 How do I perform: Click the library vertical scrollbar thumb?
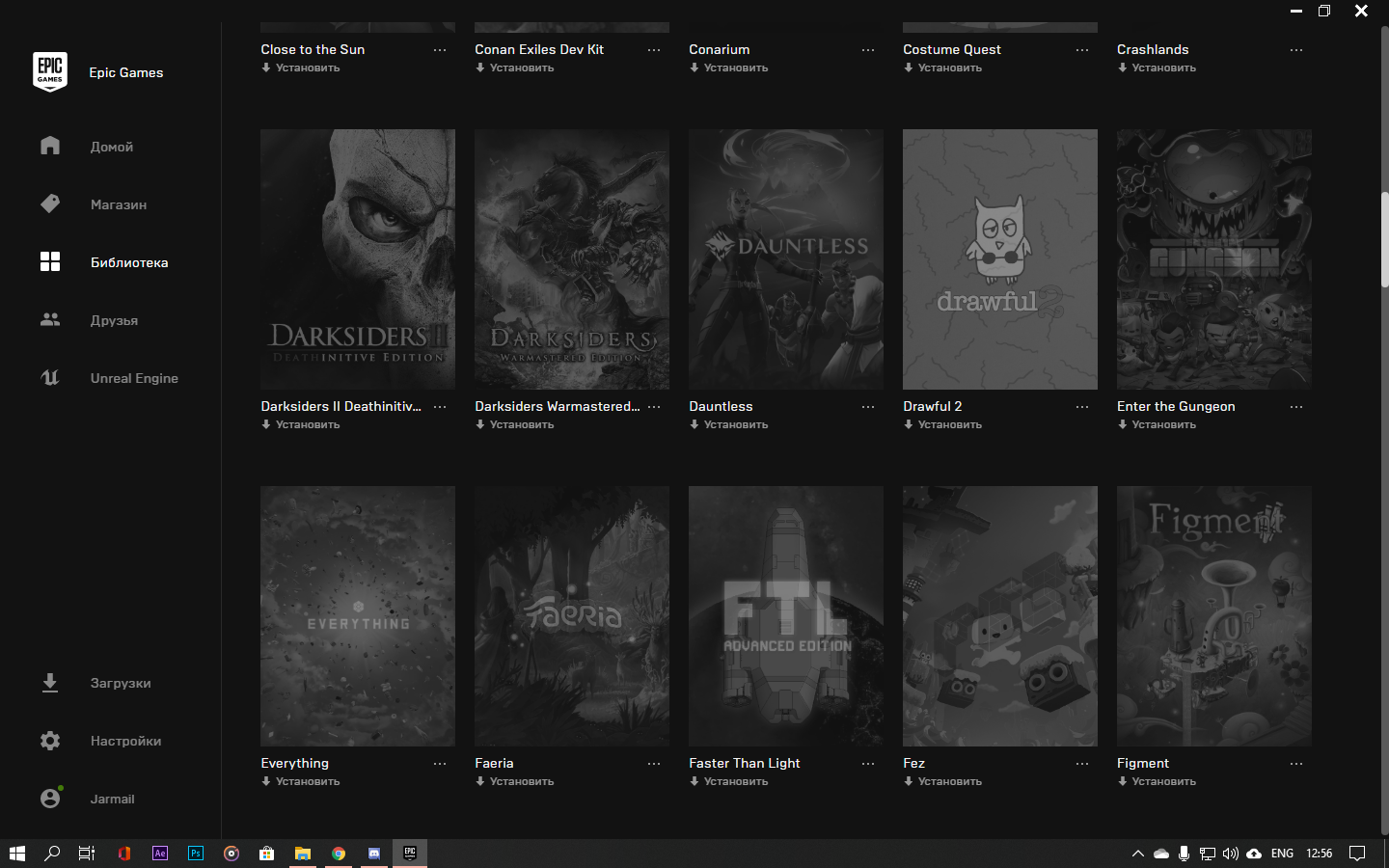pyautogui.click(x=1384, y=239)
